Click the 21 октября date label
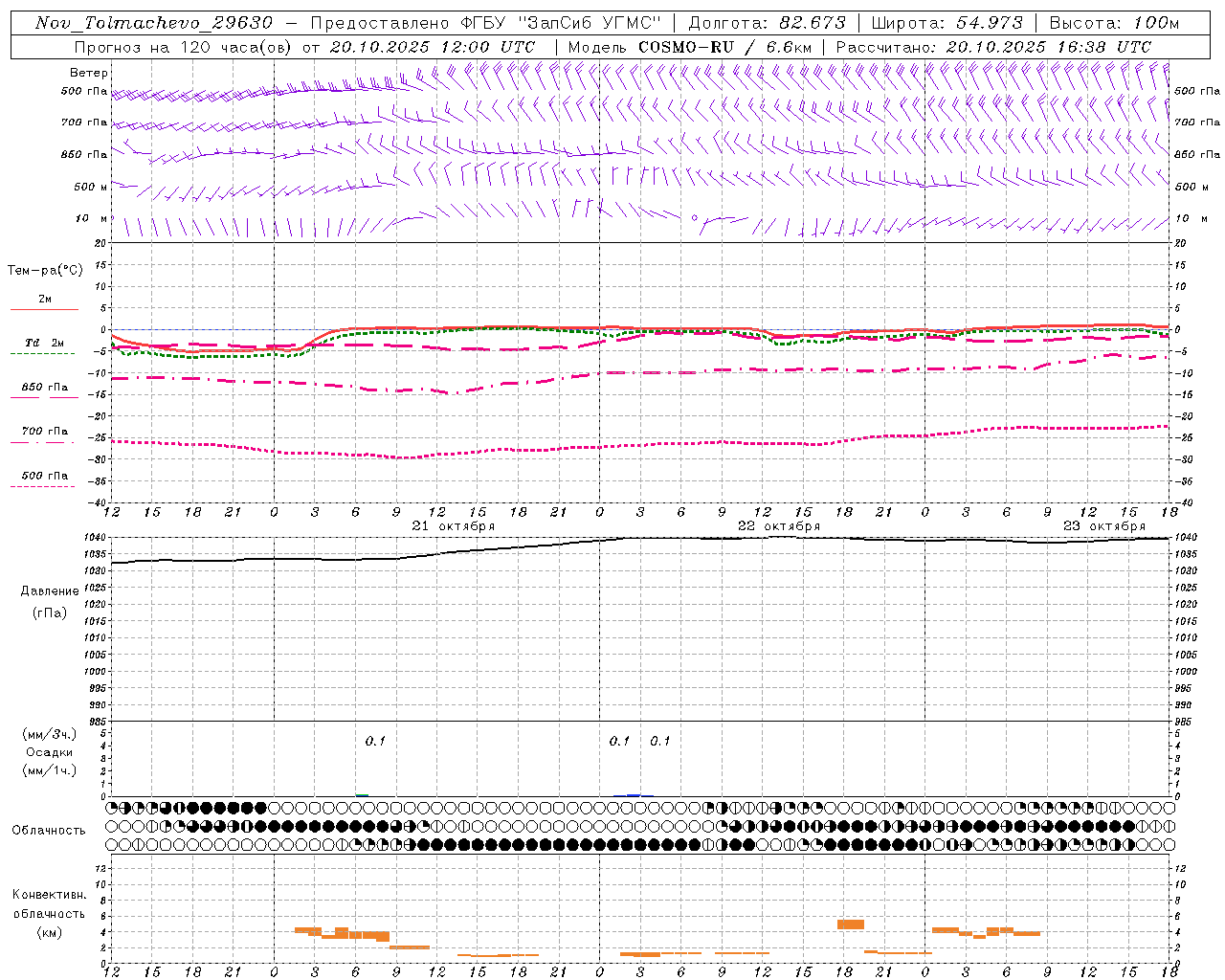This screenshot has height=980, width=1225. point(454,526)
